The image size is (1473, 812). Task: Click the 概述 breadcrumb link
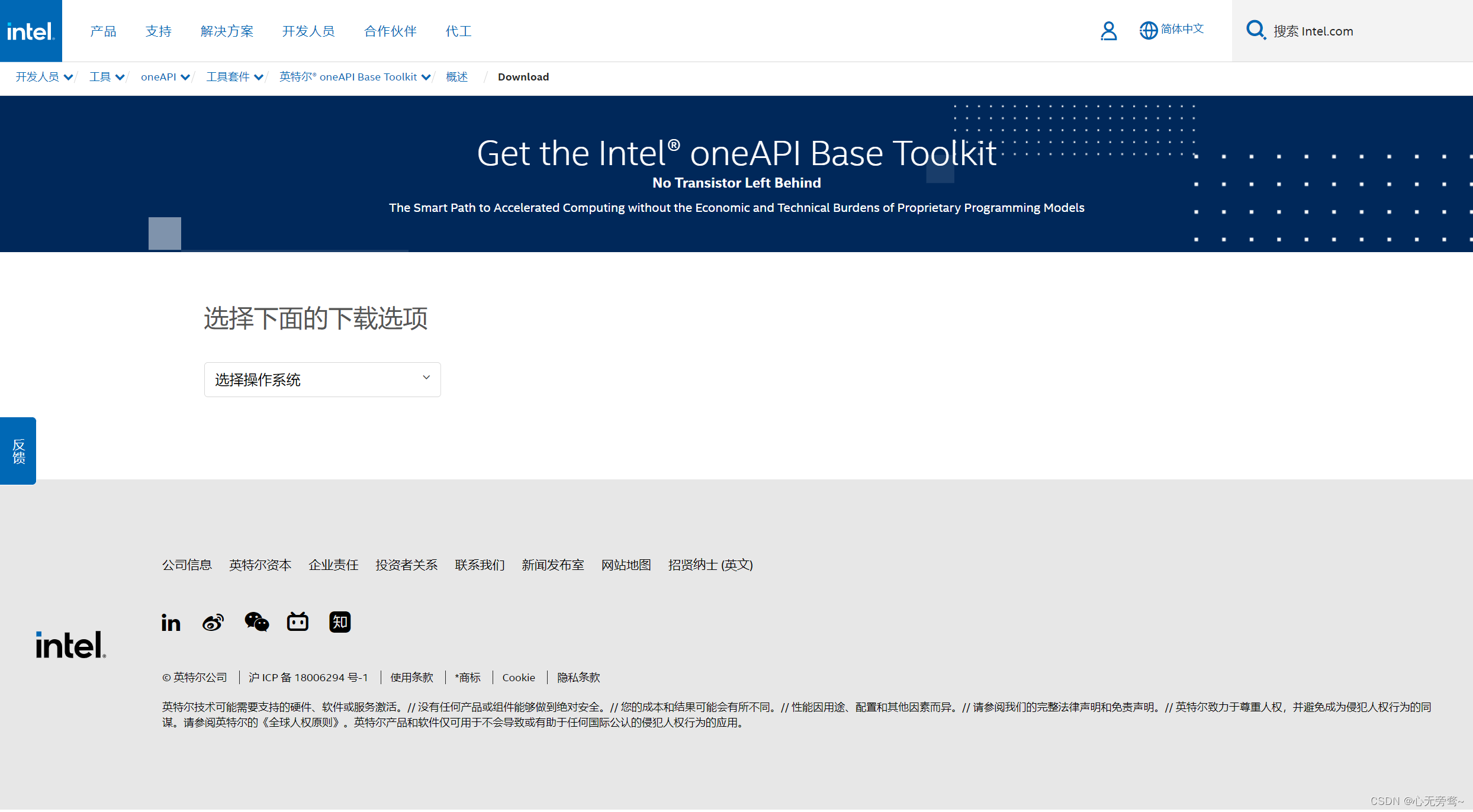[456, 77]
